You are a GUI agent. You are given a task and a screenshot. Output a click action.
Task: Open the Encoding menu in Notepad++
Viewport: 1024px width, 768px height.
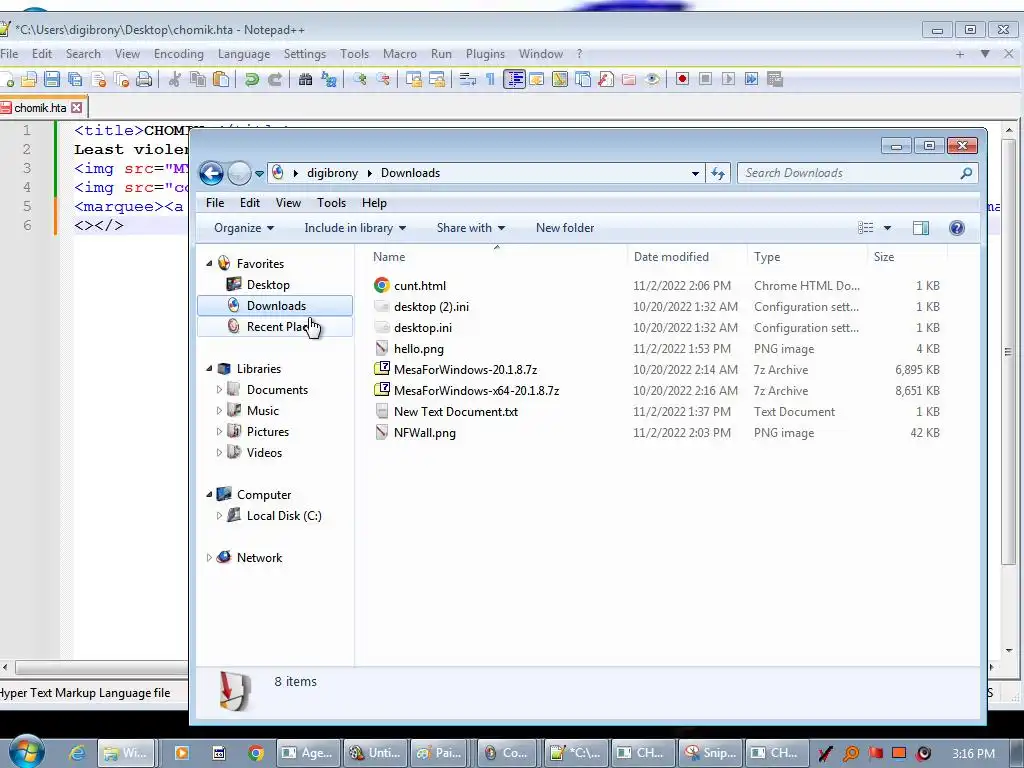pos(178,54)
